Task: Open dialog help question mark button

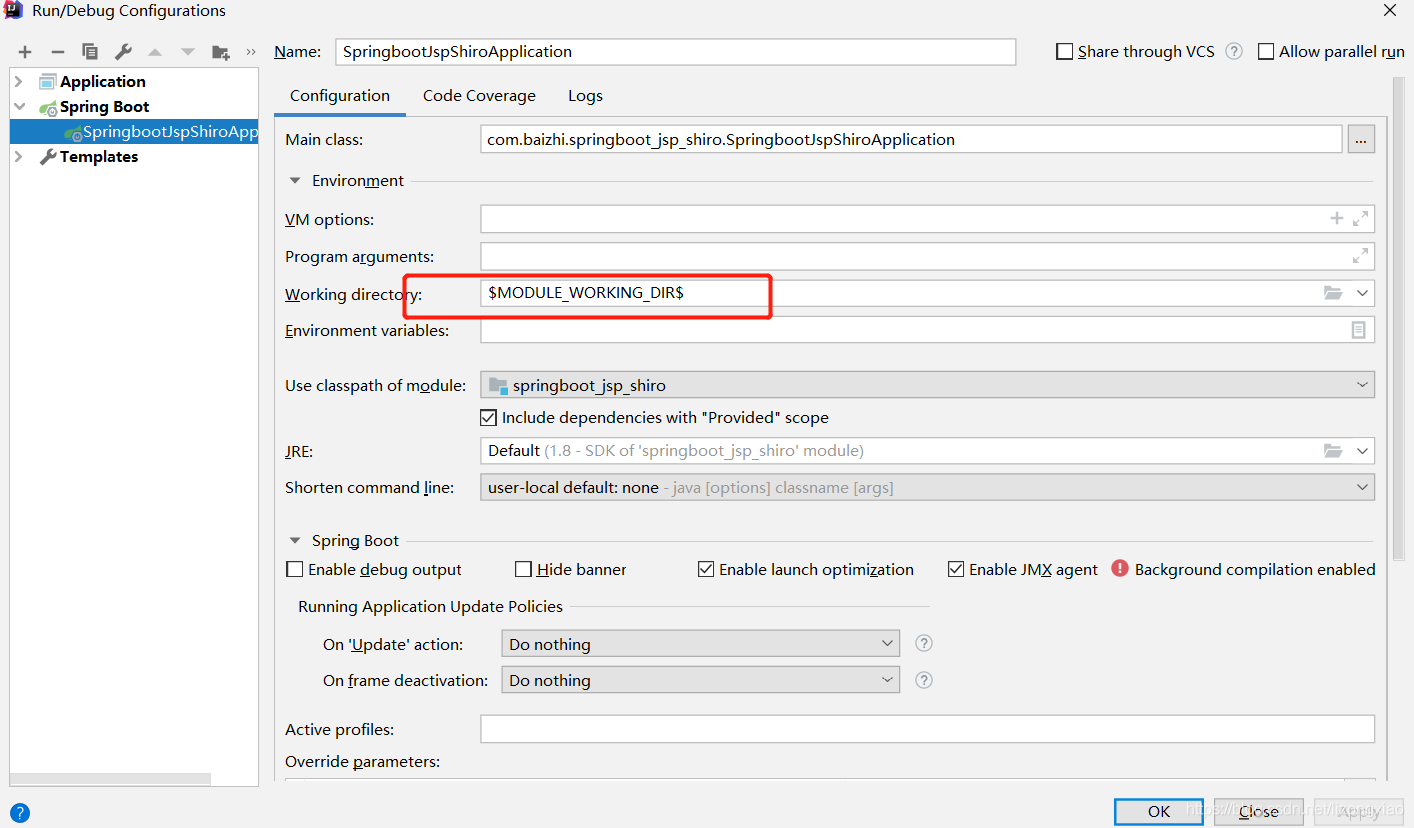Action: point(20,813)
